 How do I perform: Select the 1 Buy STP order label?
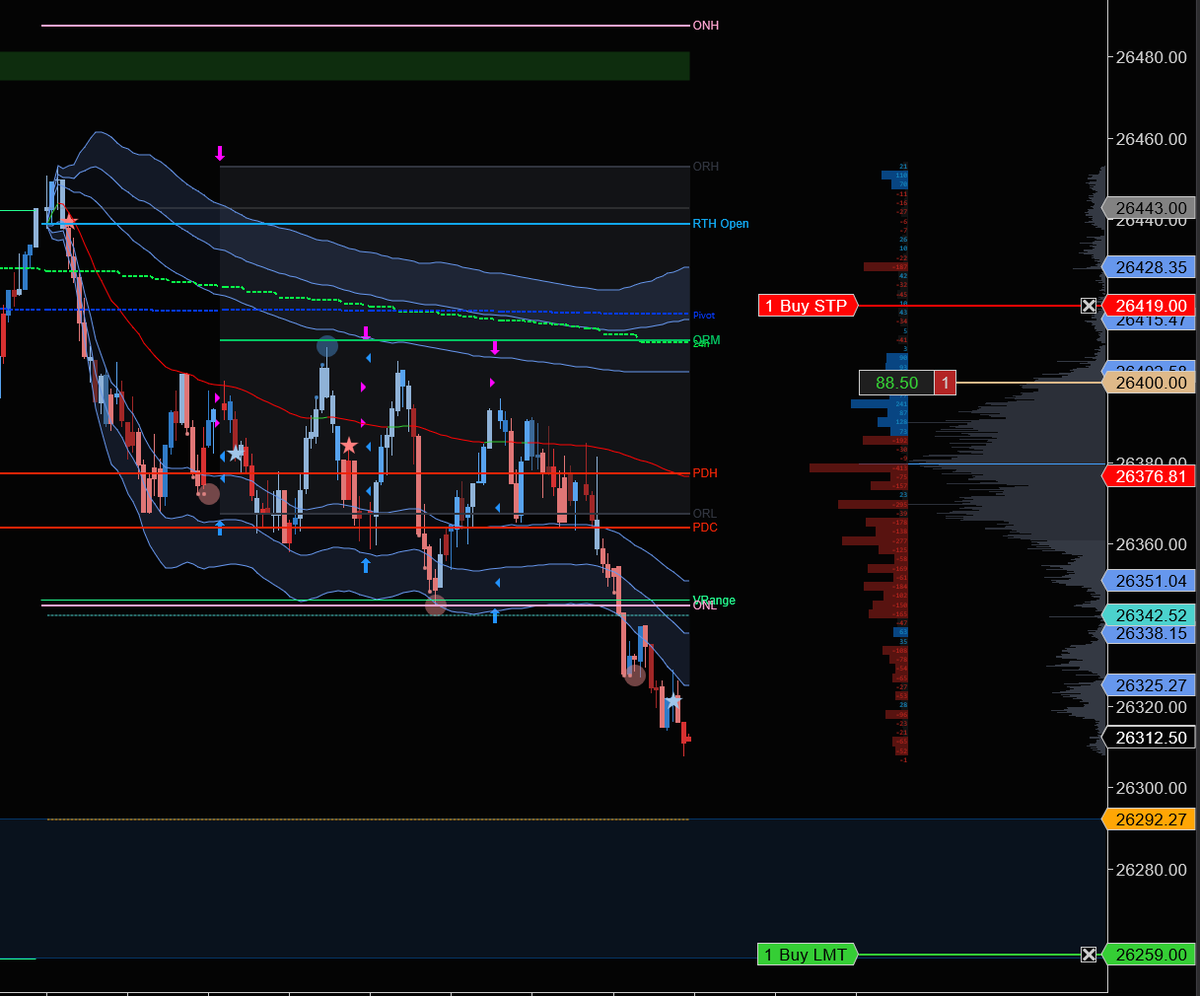tap(808, 306)
